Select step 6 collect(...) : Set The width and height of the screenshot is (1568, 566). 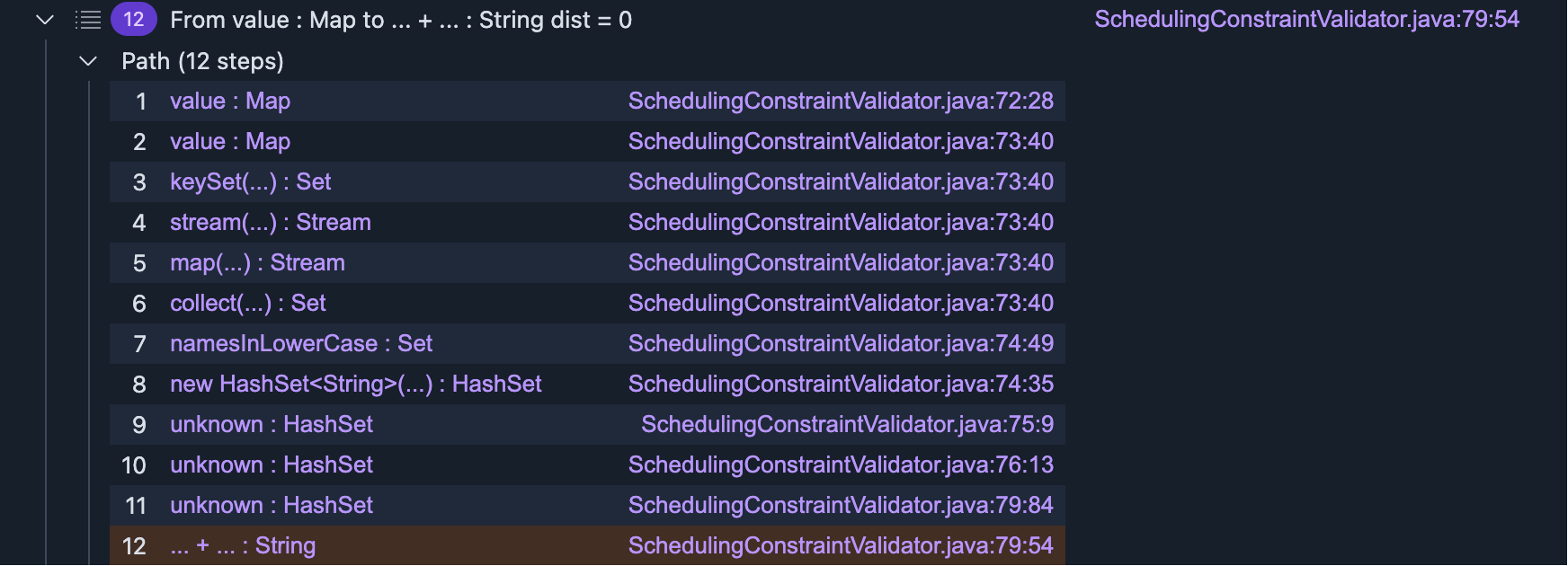click(x=248, y=304)
